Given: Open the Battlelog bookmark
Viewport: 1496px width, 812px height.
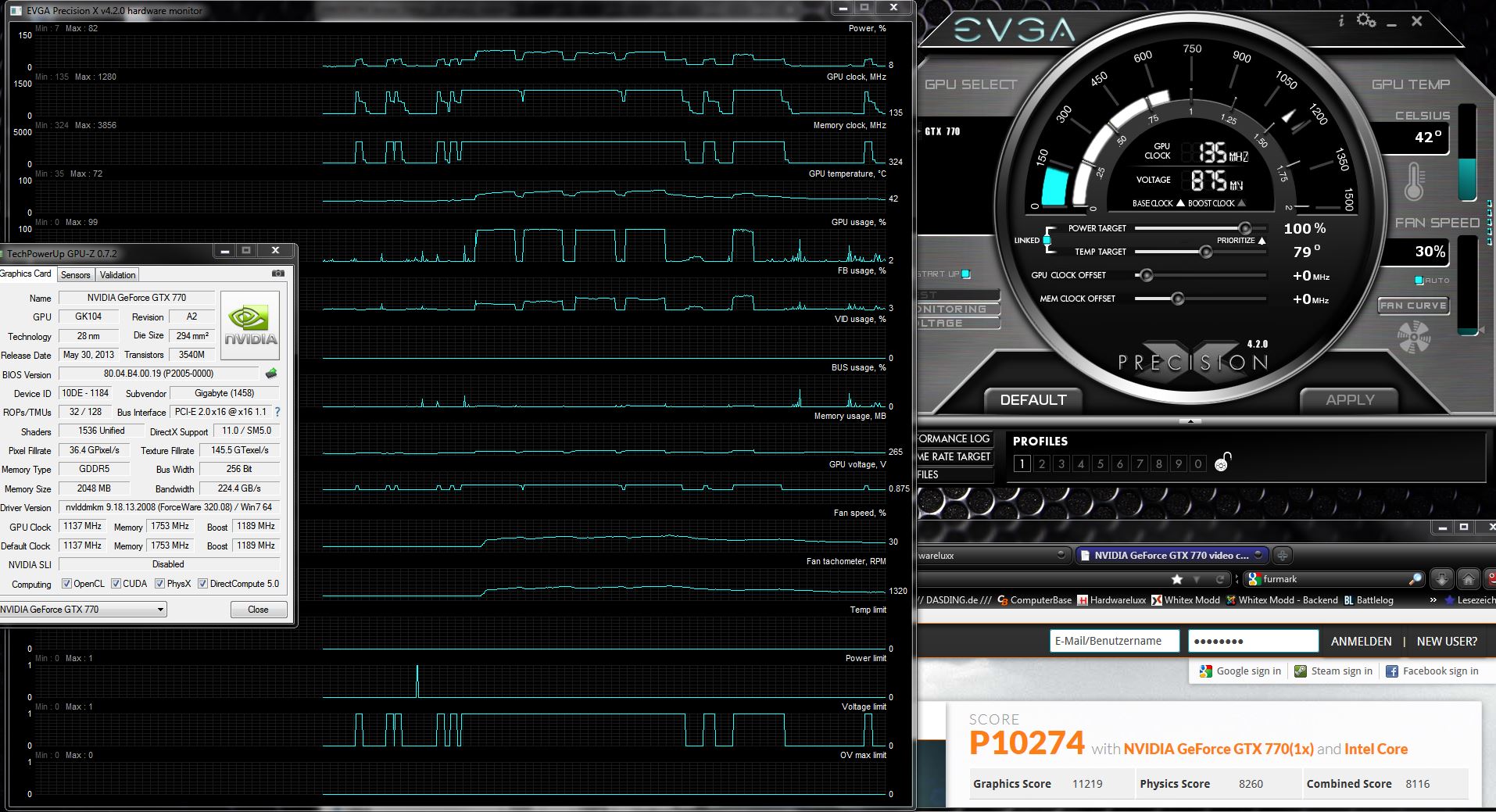Looking at the screenshot, I should click(1369, 600).
